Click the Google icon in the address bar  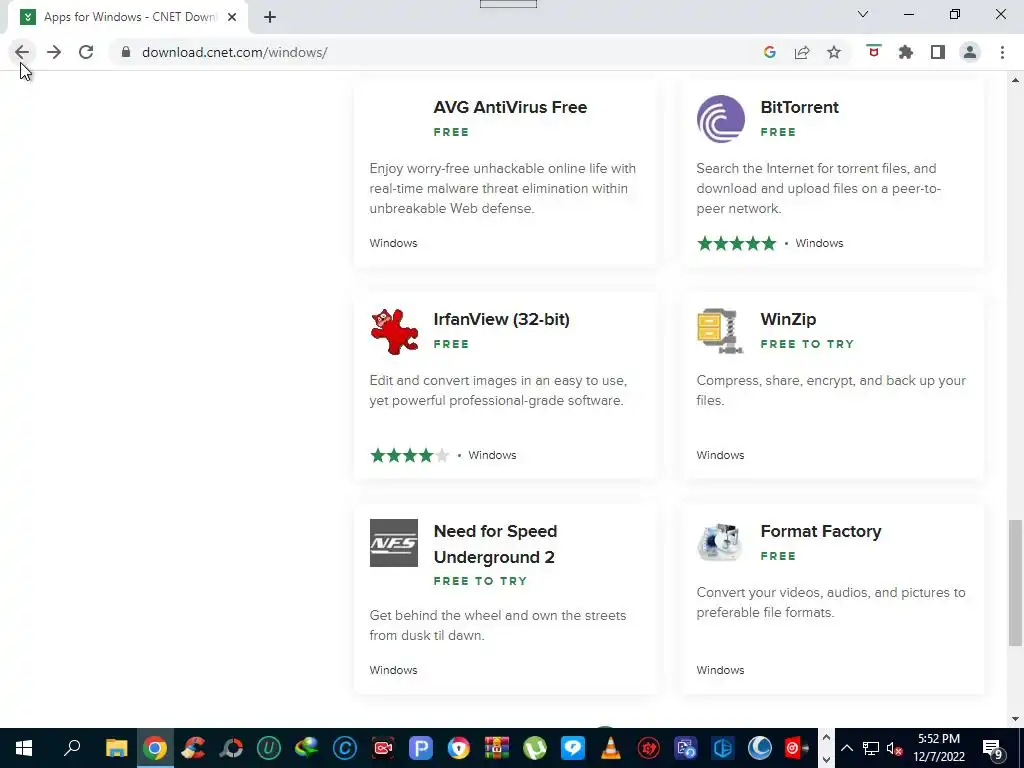coord(769,52)
